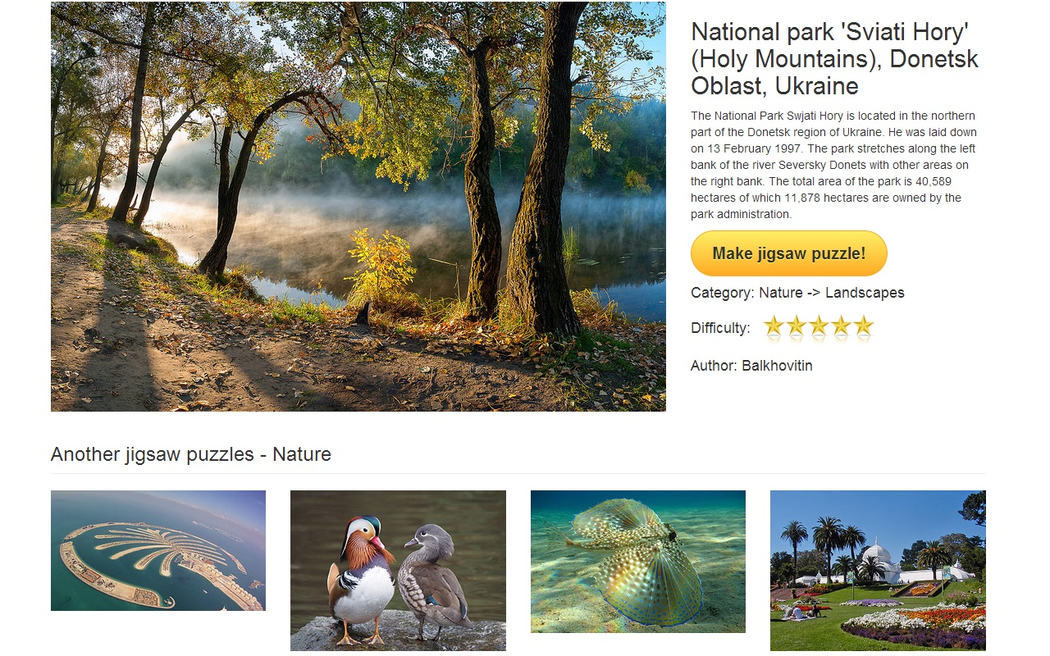This screenshot has width=1050, height=656.
Task: Select the spotted fish underwater thumbnail
Action: coord(638,561)
